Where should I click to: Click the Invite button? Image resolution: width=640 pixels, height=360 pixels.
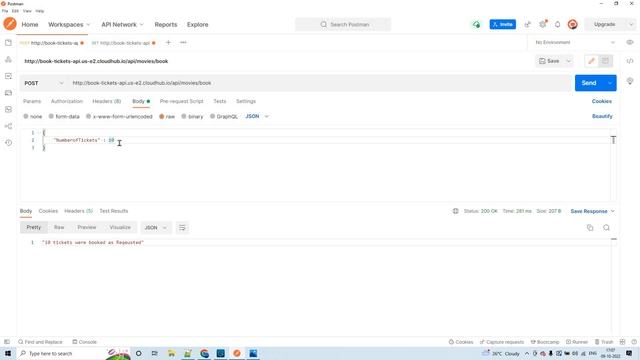(x=502, y=24)
